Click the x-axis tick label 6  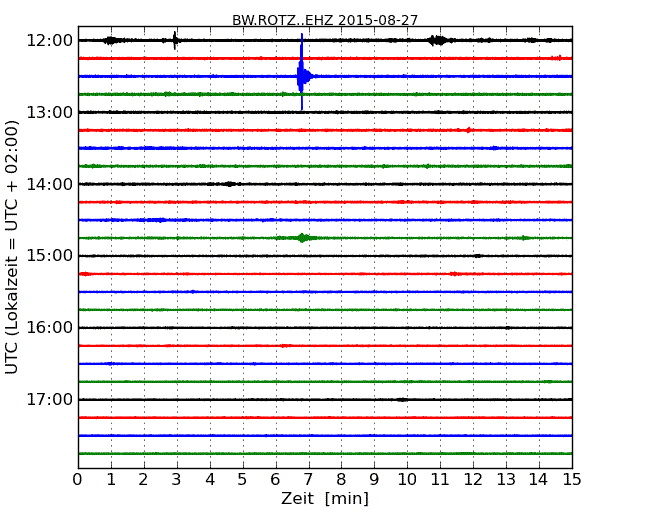coord(275,480)
